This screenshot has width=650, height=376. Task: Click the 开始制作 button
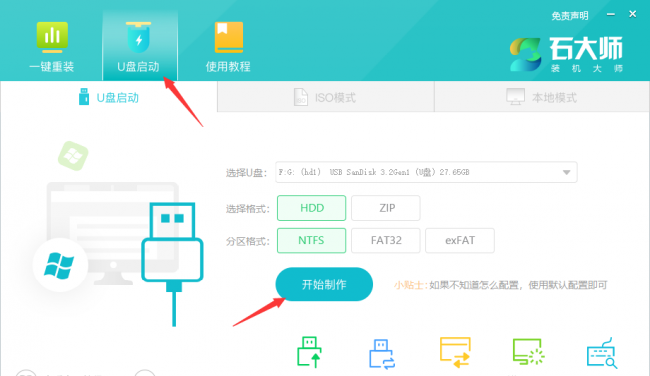[x=324, y=284]
